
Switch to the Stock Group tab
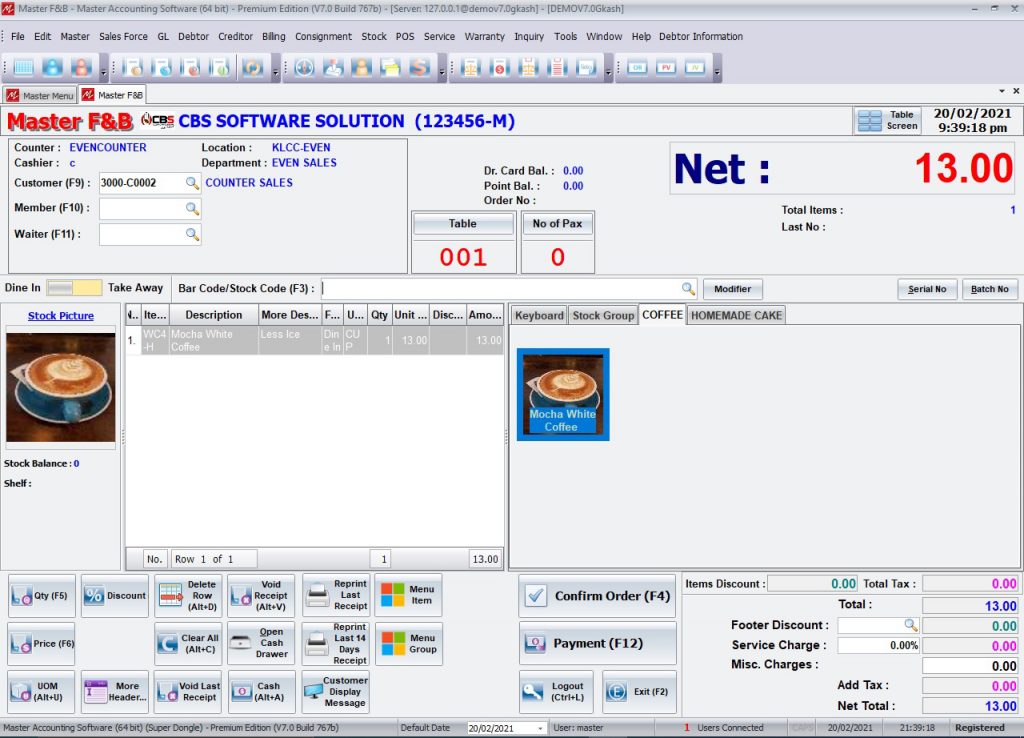pos(603,315)
